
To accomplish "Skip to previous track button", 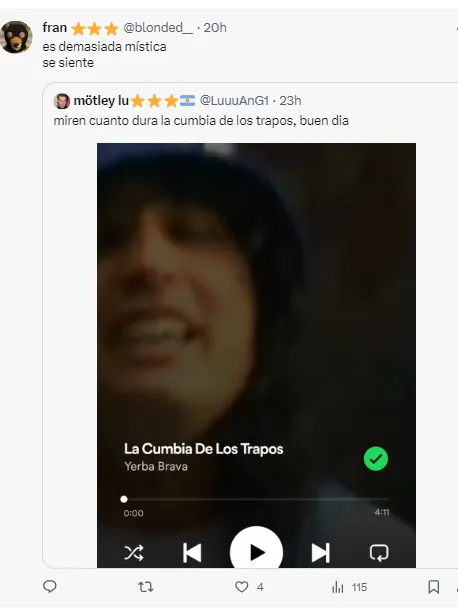I will click(192, 553).
